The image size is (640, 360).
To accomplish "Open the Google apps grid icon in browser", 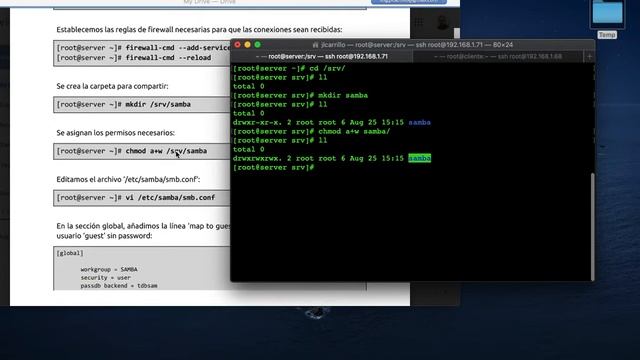I will 419,22.
